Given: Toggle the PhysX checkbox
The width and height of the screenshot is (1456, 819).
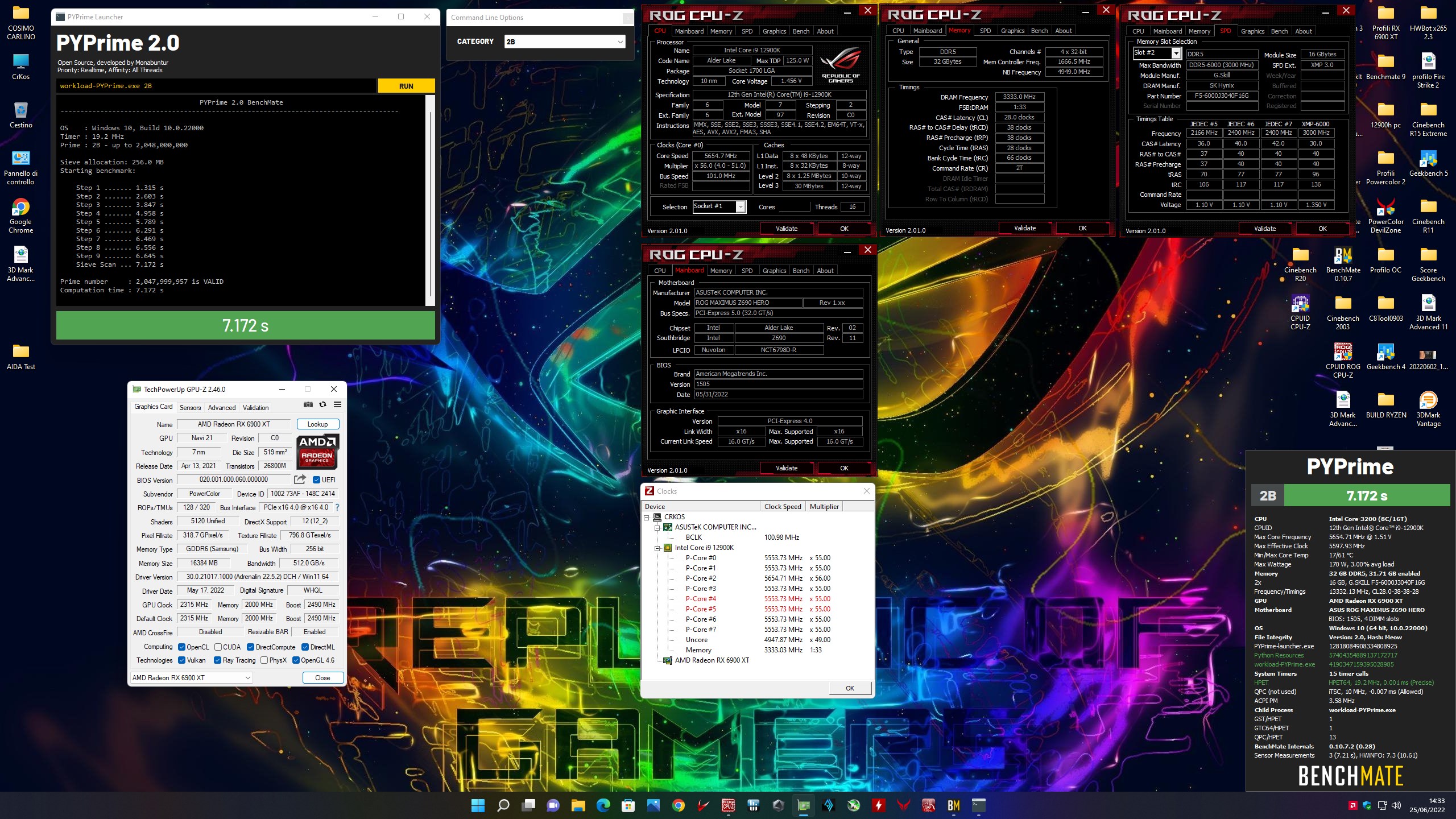Looking at the screenshot, I should [264, 660].
